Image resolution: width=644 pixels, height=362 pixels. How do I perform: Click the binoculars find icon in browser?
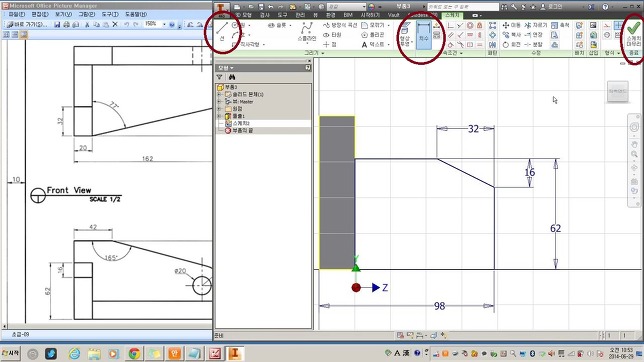coord(232,77)
